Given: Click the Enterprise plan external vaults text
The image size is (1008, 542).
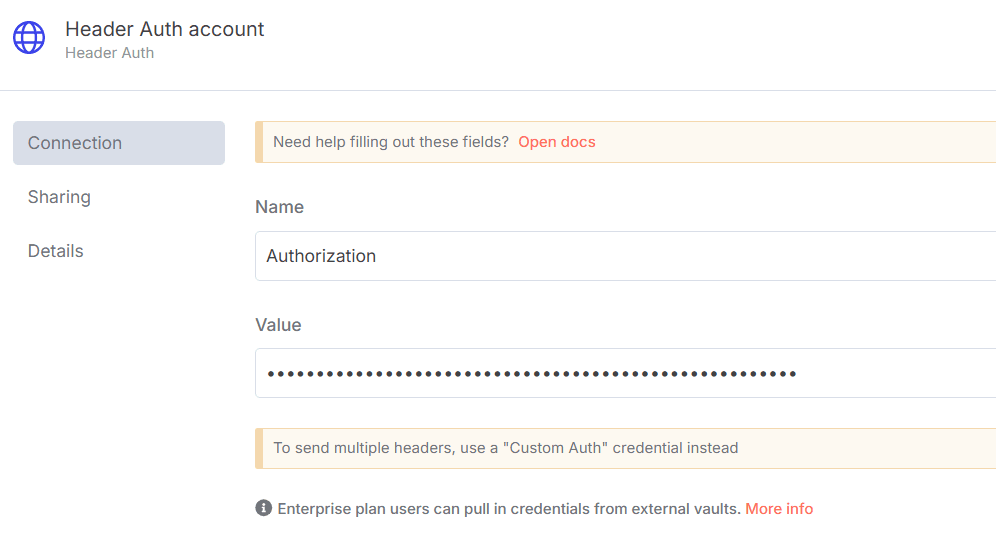Looking at the screenshot, I should pos(508,508).
